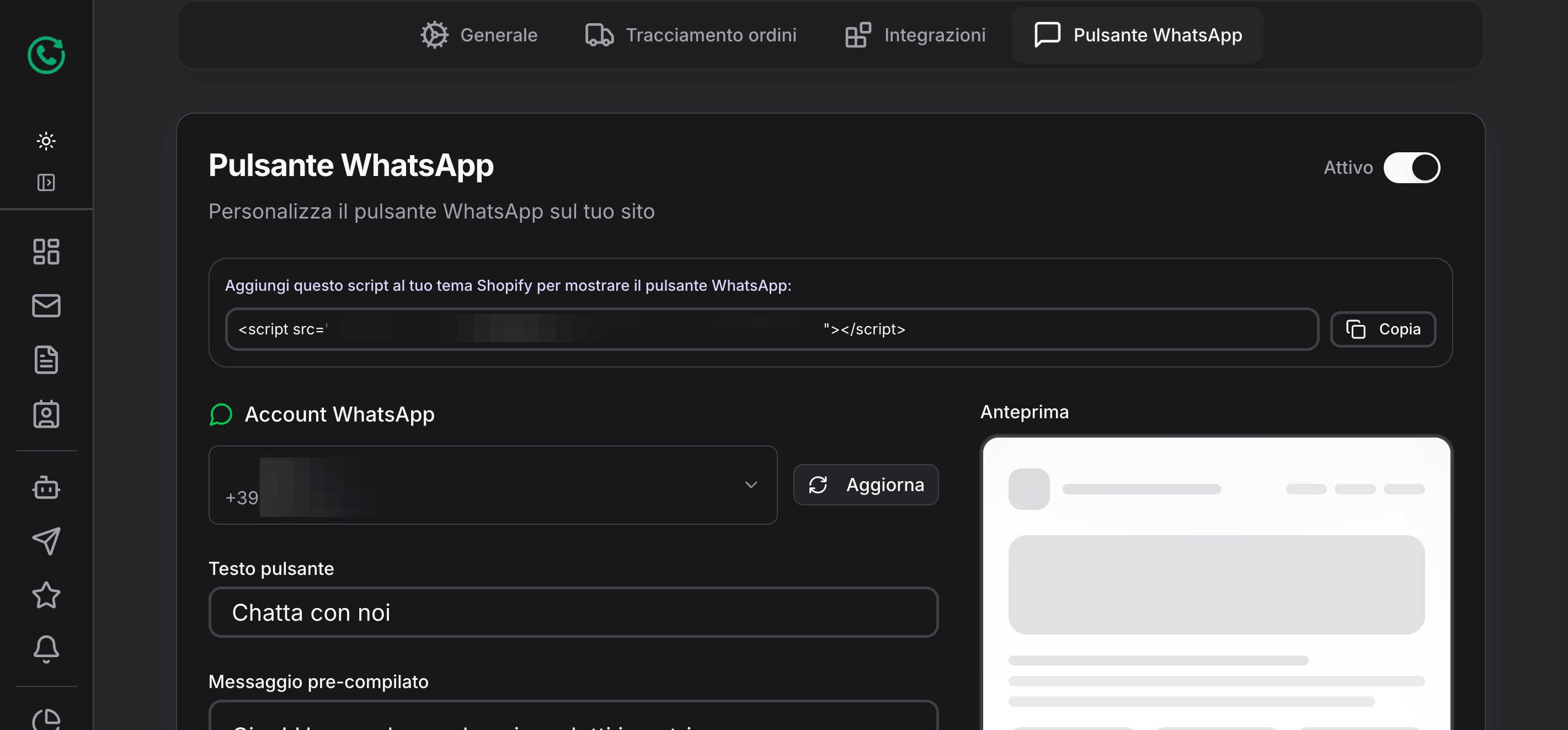The height and width of the screenshot is (730, 1568).
Task: Click 'Testo pulsante' label
Action: 271,569
